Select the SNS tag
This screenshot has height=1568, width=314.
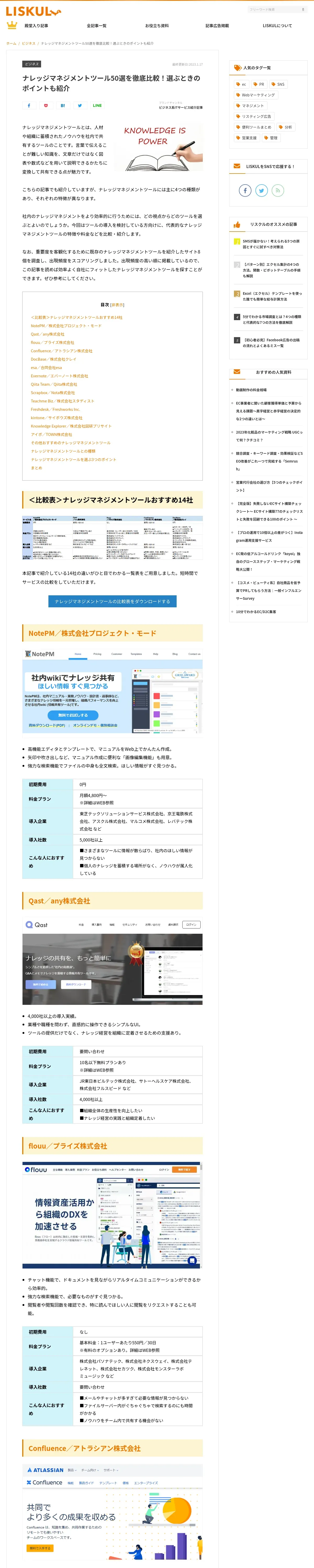coord(278,85)
